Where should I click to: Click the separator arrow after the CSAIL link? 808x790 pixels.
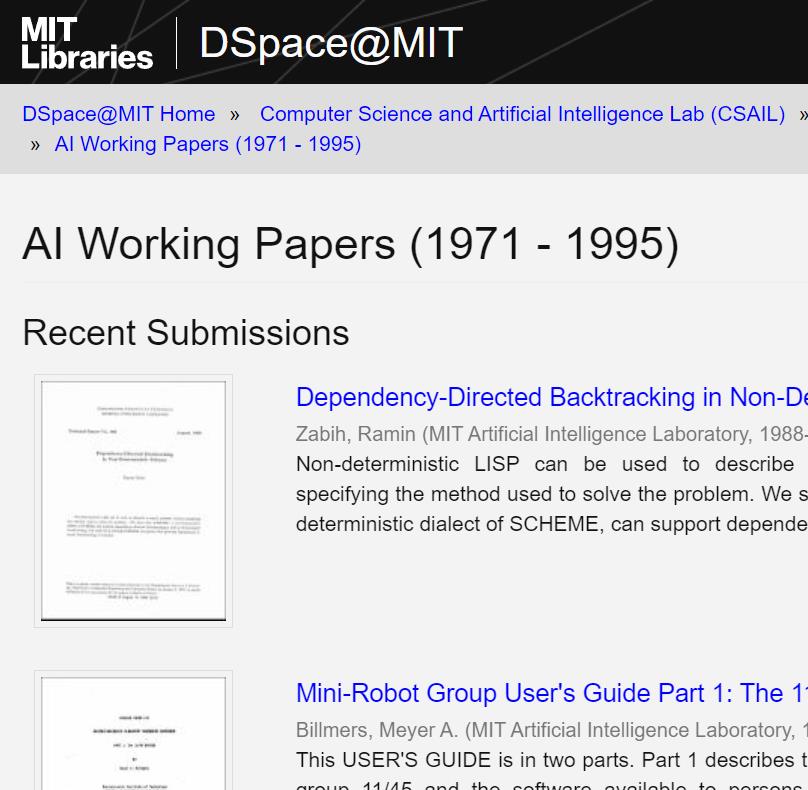coord(802,115)
